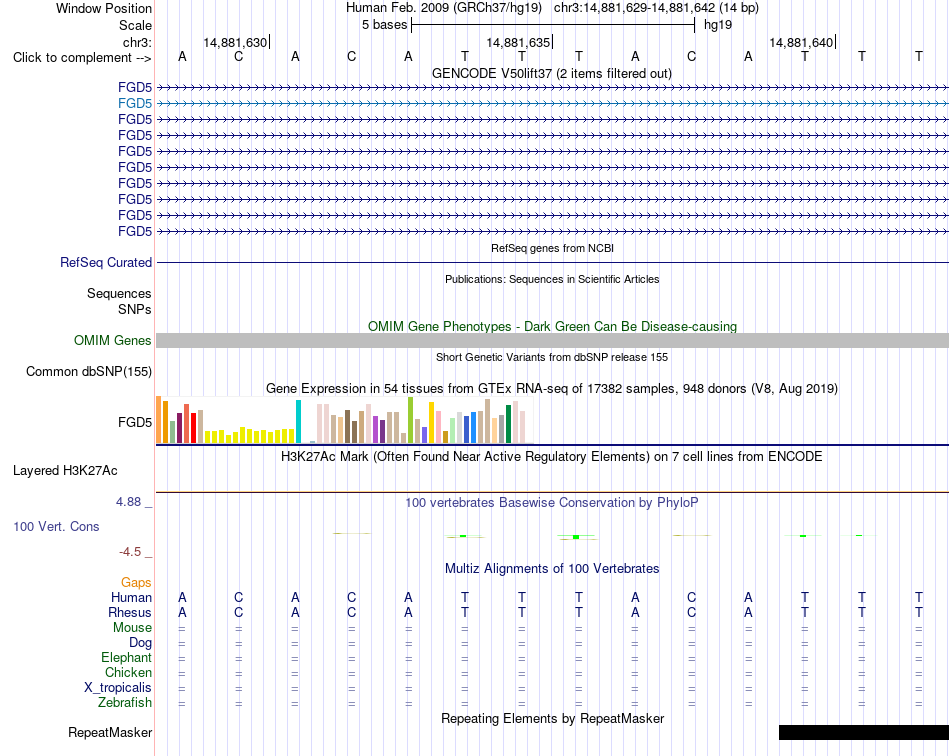The height and width of the screenshot is (756, 950).
Task: Click the orange 'Gaps' label
Action: 136,583
